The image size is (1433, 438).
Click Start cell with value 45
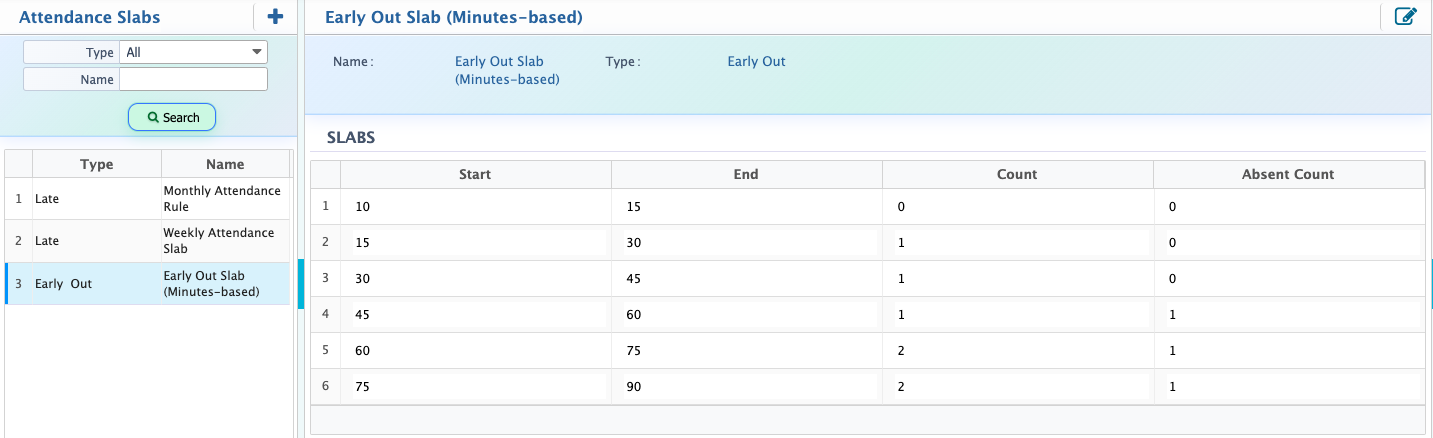(475, 314)
